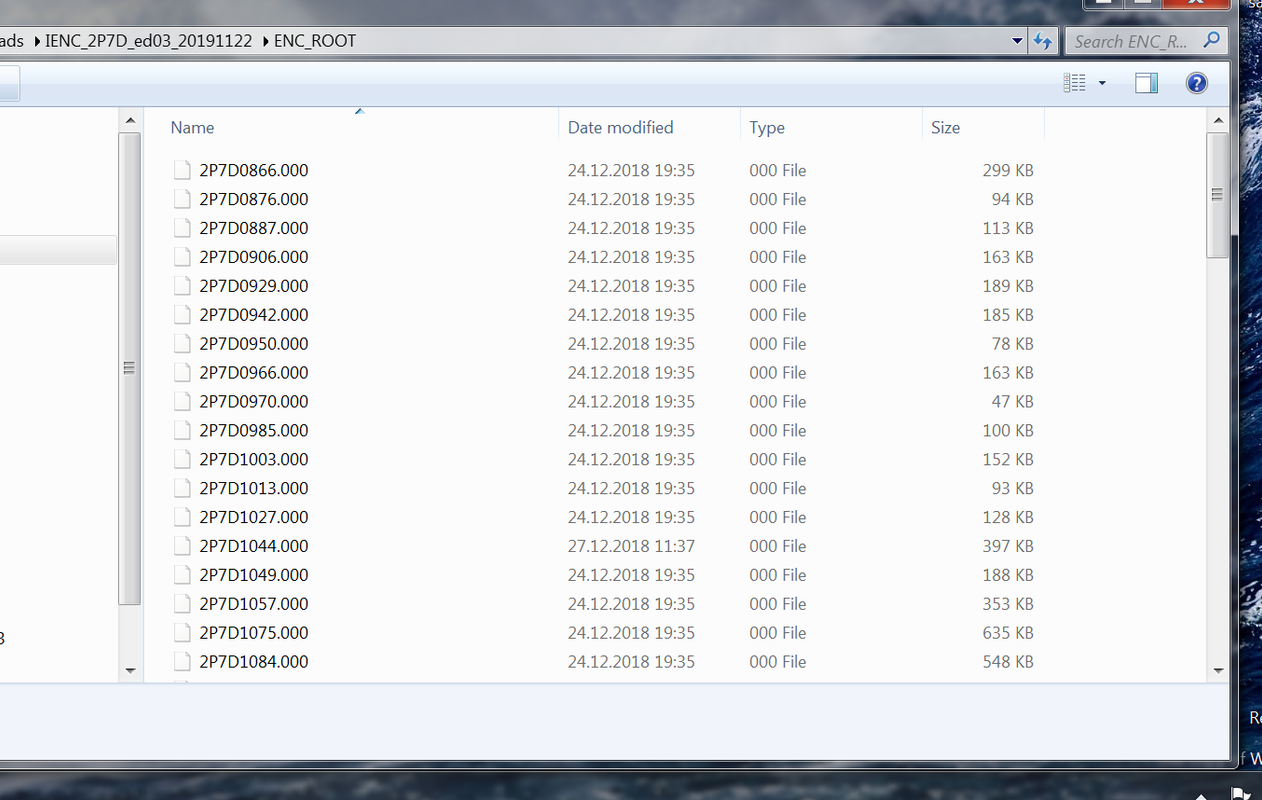Image resolution: width=1262 pixels, height=800 pixels.
Task: Click the 353 KB size value
Action: (1008, 604)
